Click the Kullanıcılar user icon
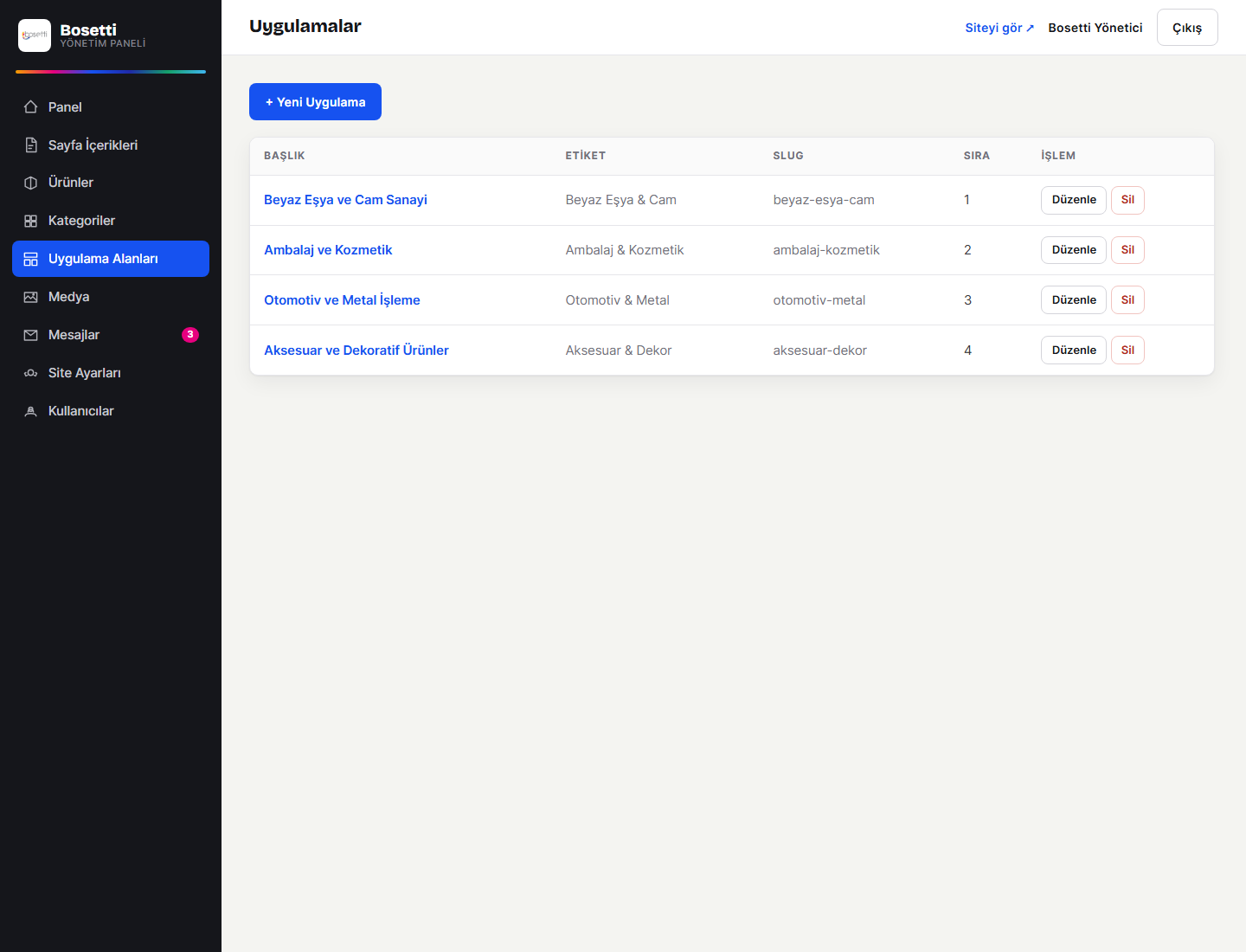The width and height of the screenshot is (1246, 952). point(31,411)
